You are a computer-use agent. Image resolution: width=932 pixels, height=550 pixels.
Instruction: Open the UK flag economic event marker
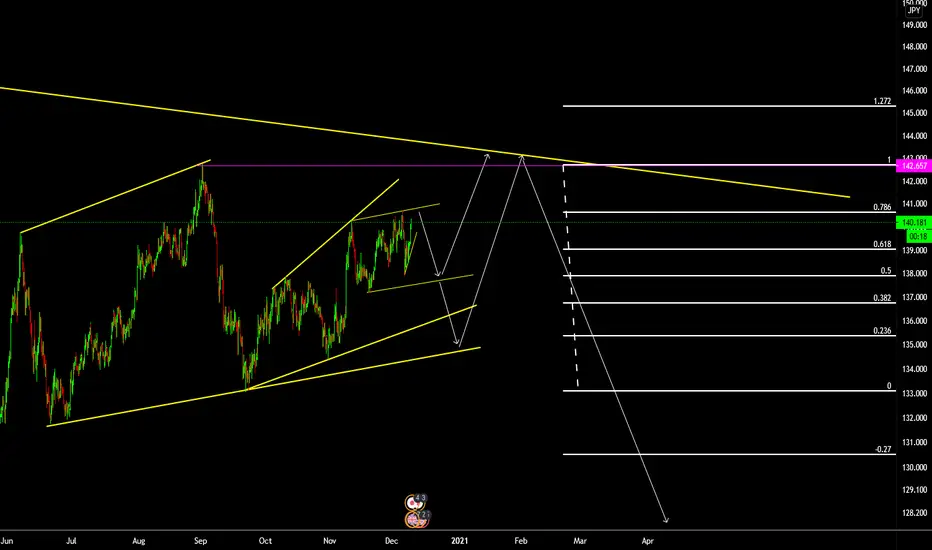pos(415,520)
